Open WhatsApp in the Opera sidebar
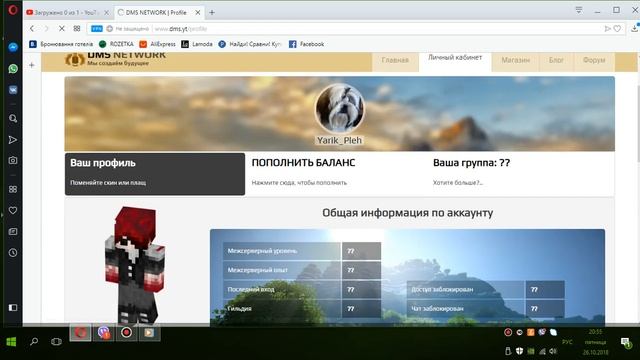640x360 pixels. click(x=13, y=69)
